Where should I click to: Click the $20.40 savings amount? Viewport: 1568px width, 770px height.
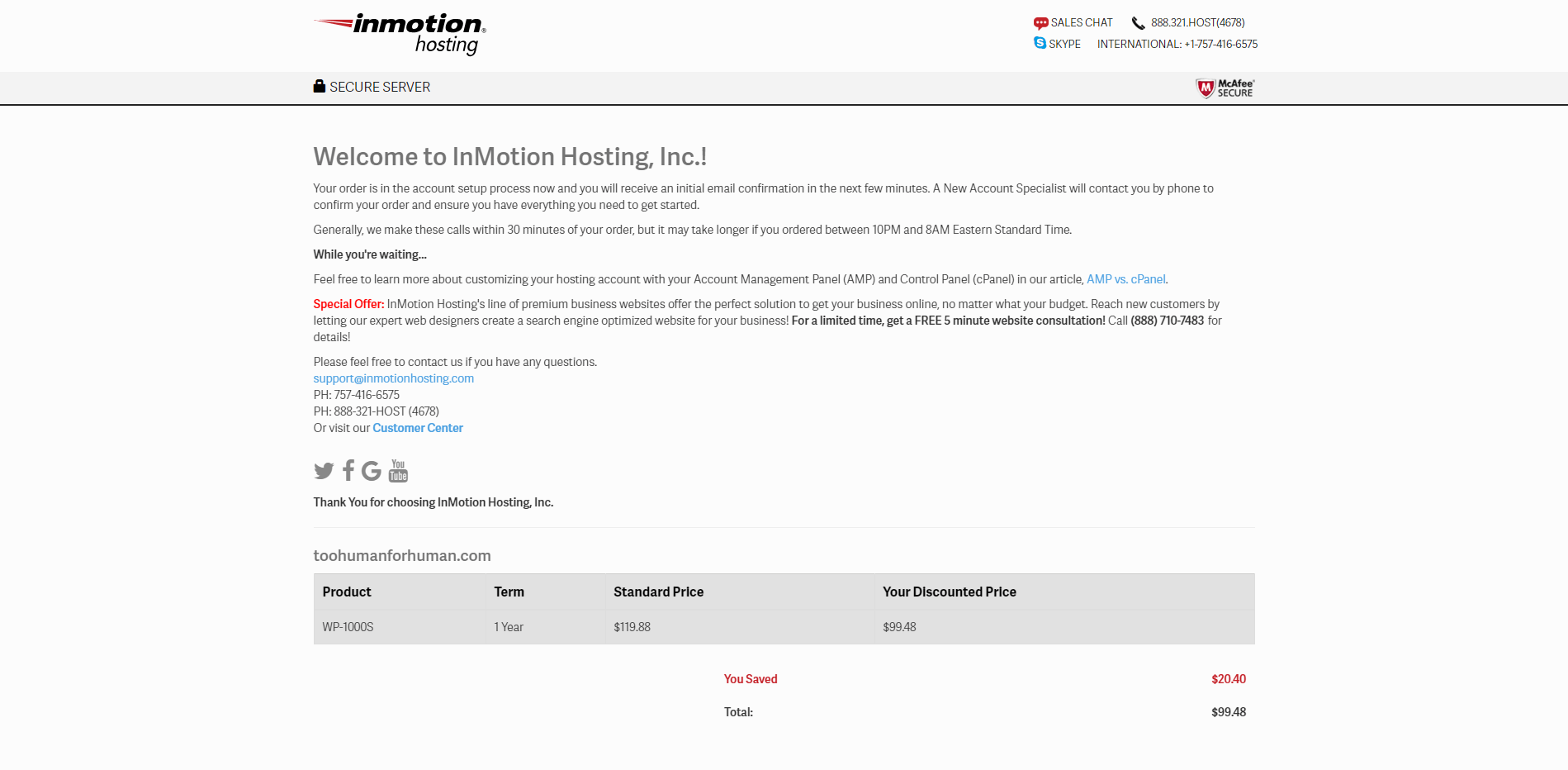1229,679
